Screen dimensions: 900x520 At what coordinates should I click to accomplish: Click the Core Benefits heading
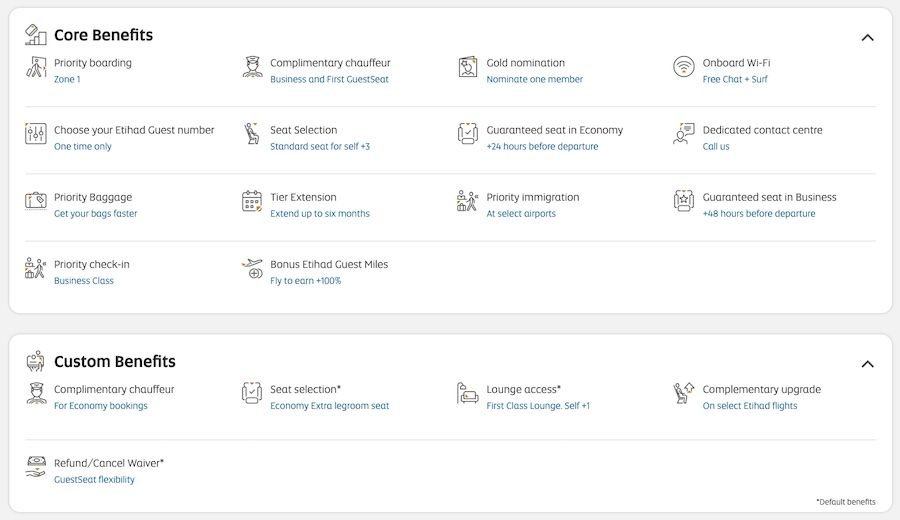point(103,35)
